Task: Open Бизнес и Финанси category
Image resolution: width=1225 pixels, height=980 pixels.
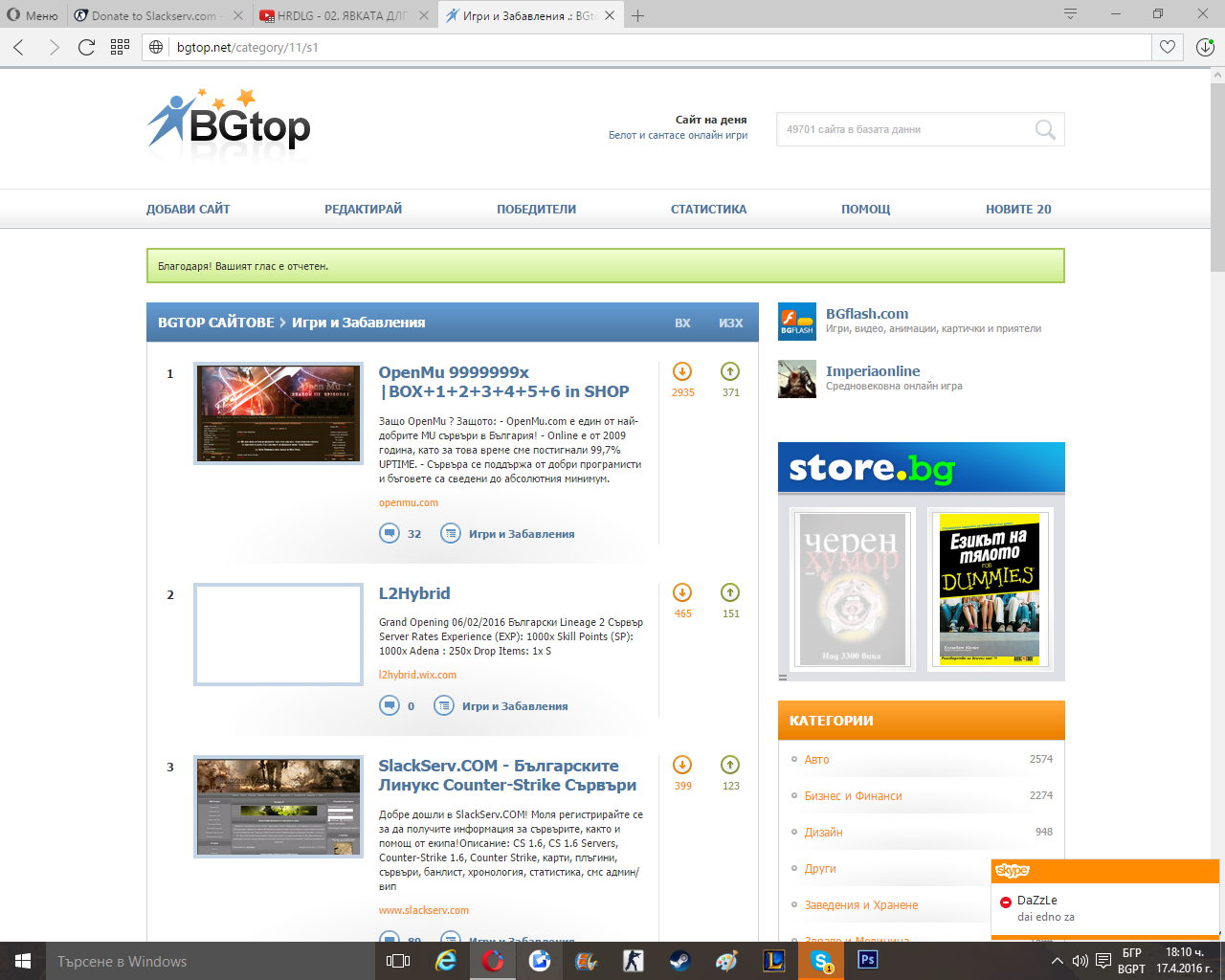Action: pyautogui.click(x=854, y=795)
